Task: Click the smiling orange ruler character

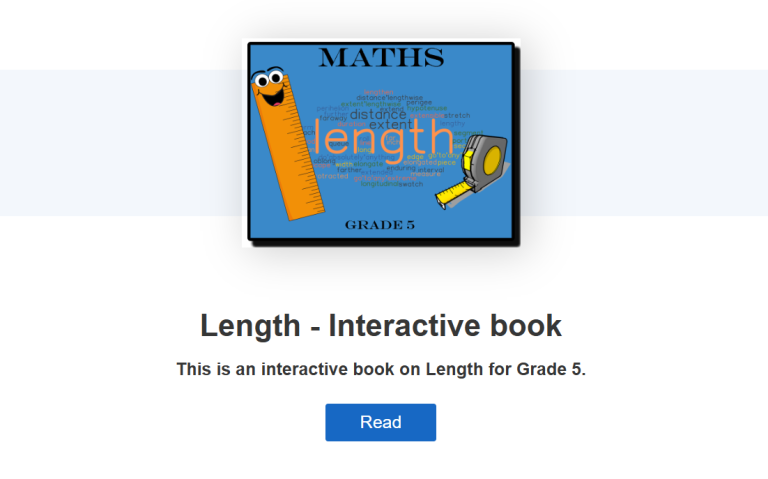Action: 287,143
